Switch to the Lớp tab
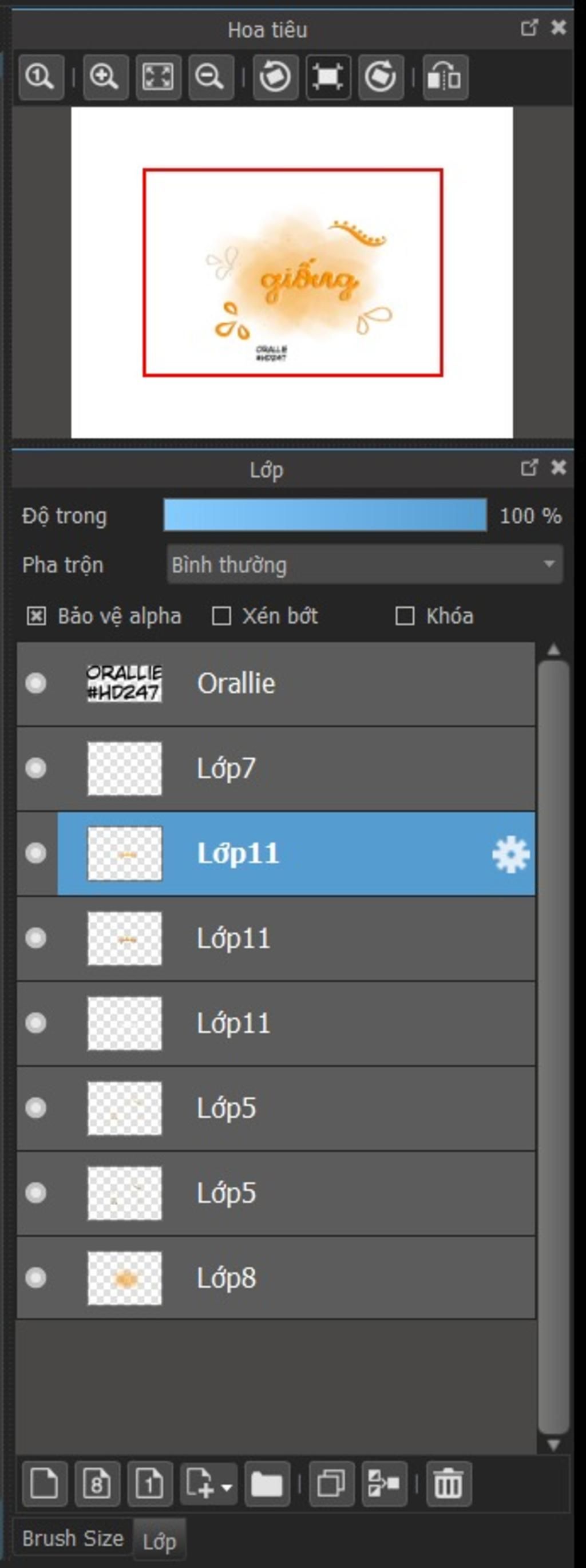The width and height of the screenshot is (586, 1568). coord(160,1541)
